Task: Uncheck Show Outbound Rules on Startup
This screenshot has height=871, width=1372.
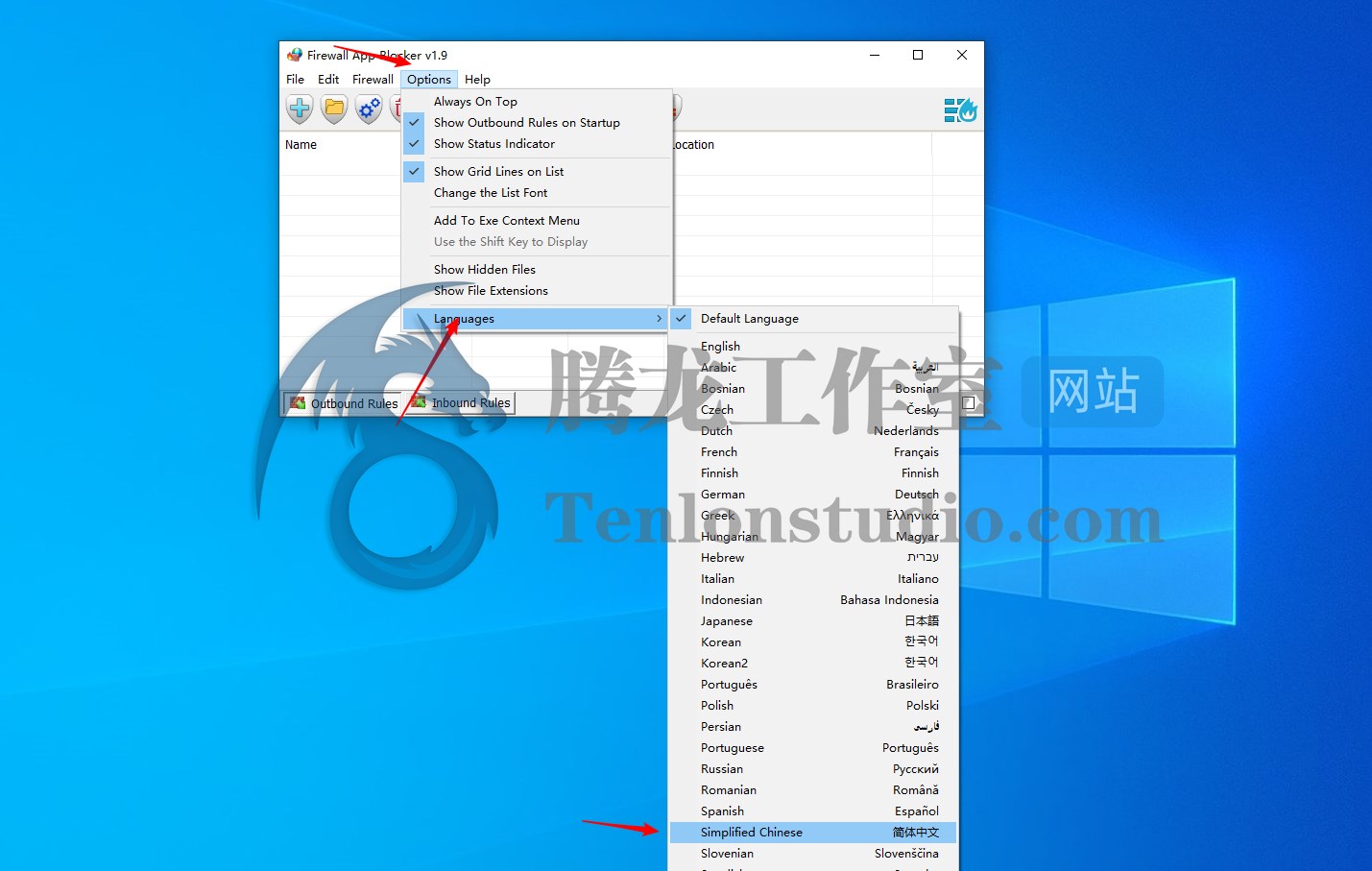Action: (537, 123)
